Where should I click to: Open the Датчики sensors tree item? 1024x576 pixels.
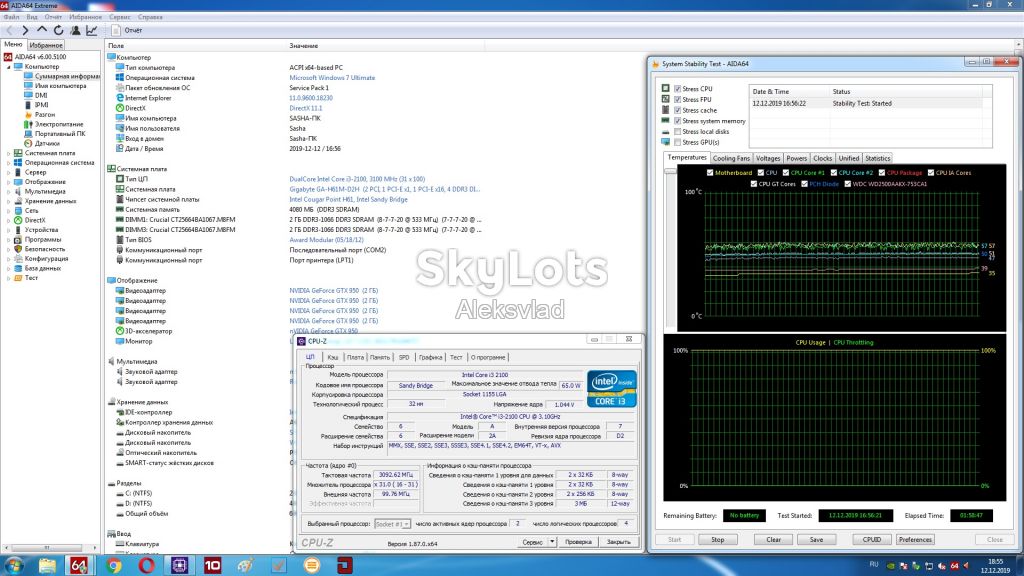coord(47,143)
